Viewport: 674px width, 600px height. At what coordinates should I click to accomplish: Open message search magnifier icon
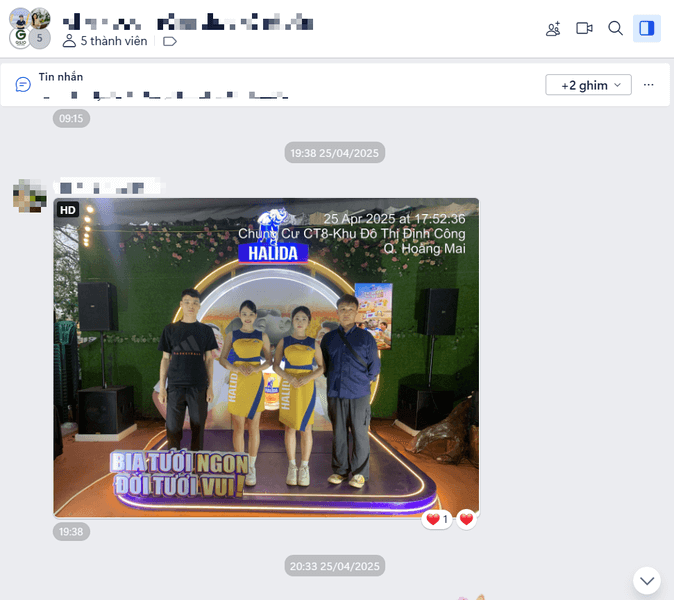click(615, 29)
